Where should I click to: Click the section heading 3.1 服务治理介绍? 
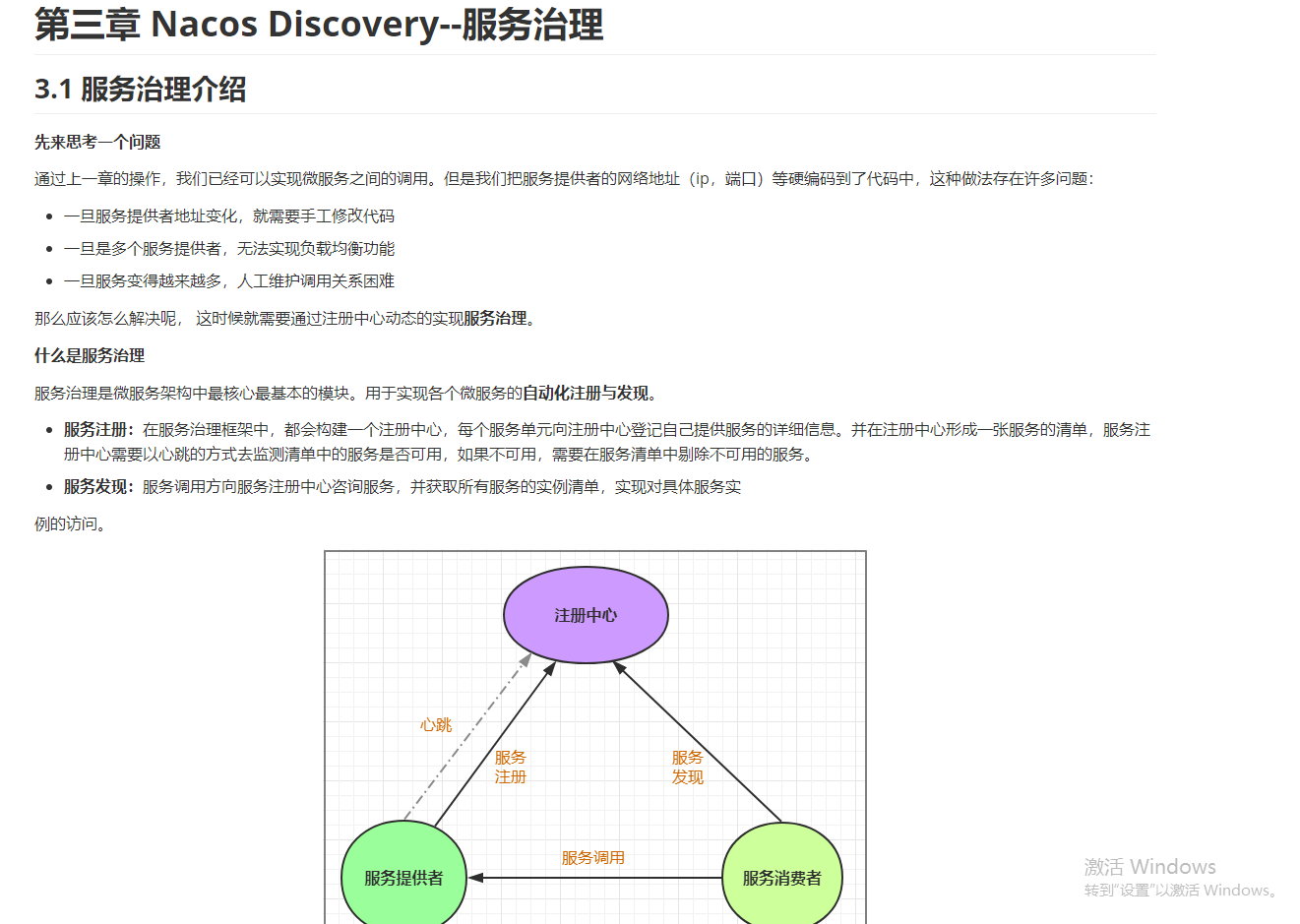(140, 90)
